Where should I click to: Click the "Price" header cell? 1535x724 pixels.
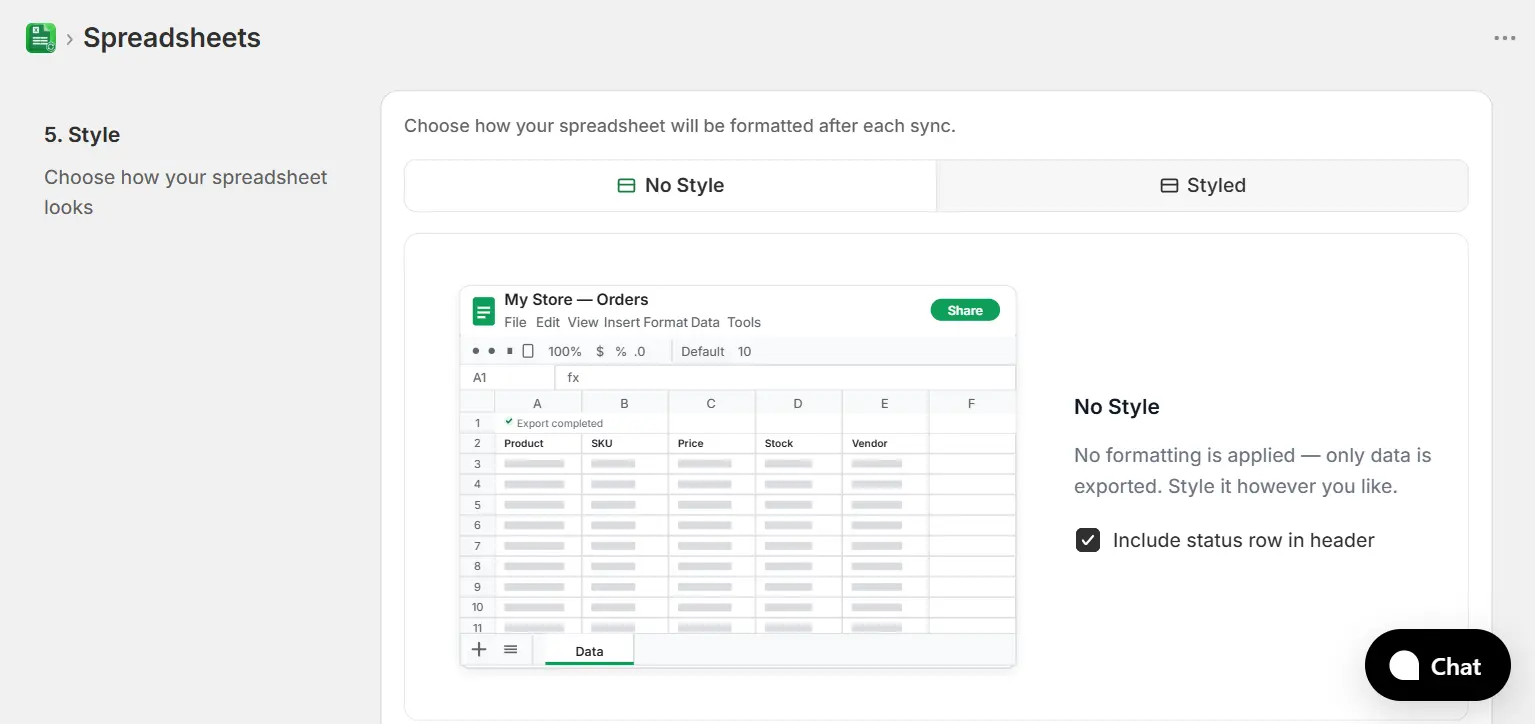pos(712,443)
